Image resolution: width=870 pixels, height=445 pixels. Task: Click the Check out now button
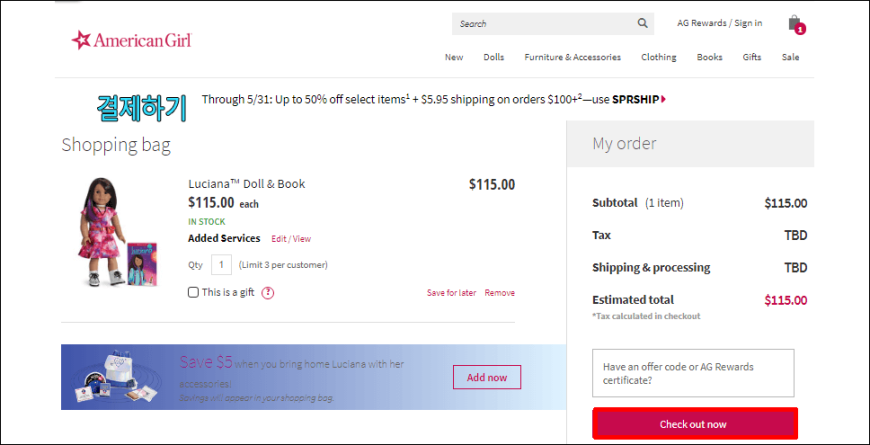tap(693, 424)
